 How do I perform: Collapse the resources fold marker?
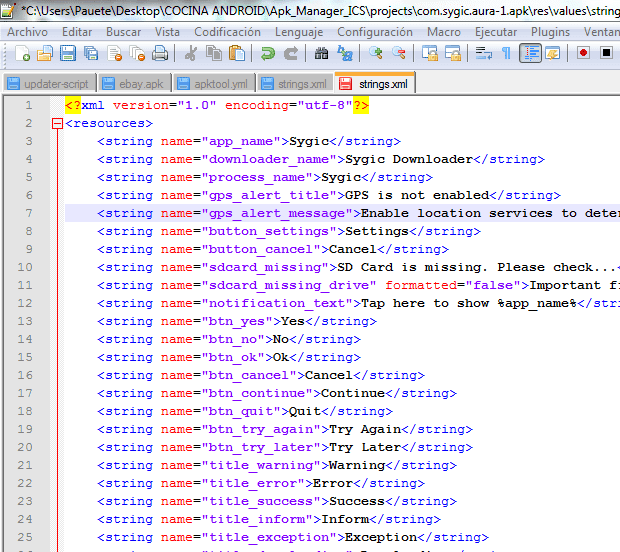tap(57, 124)
